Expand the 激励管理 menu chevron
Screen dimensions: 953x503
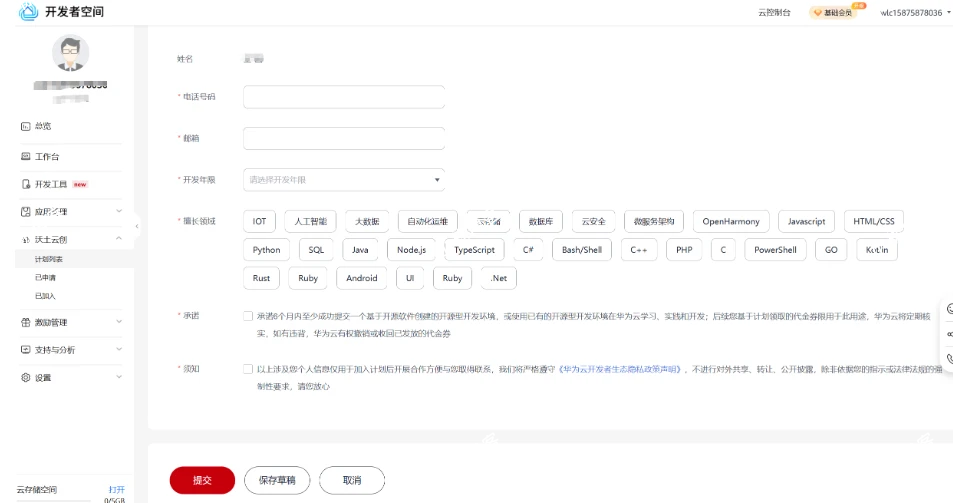(x=119, y=321)
